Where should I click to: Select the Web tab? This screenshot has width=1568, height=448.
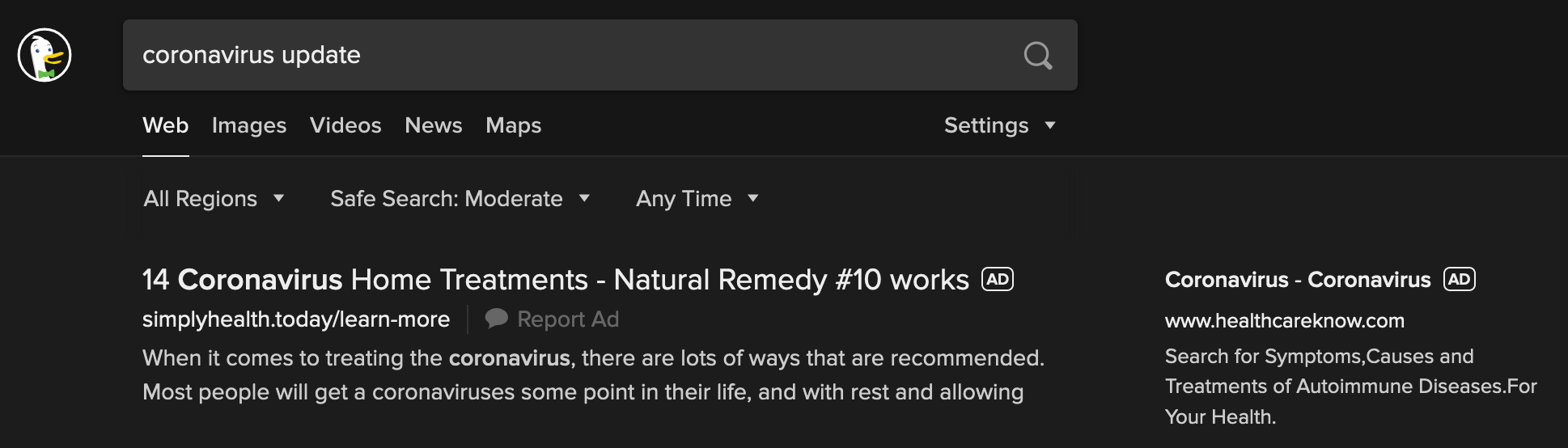point(165,125)
